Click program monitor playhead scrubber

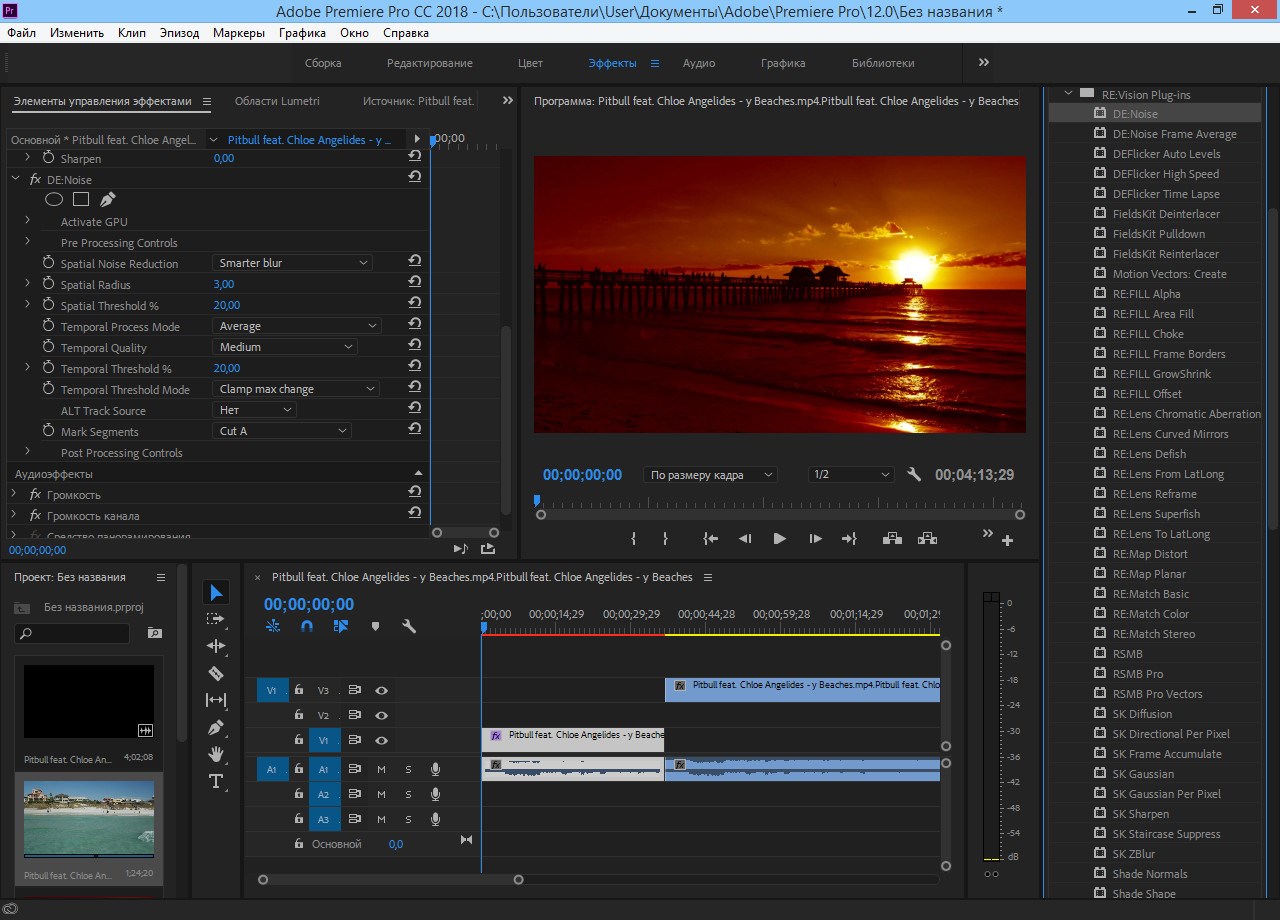537,500
